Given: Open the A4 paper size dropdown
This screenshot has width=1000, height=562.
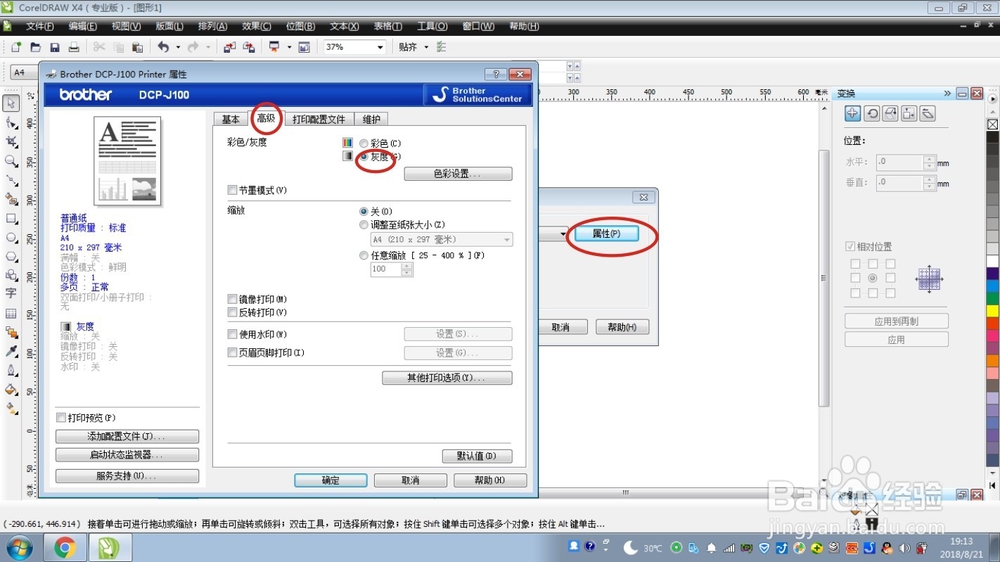Looking at the screenshot, I should tap(441, 239).
